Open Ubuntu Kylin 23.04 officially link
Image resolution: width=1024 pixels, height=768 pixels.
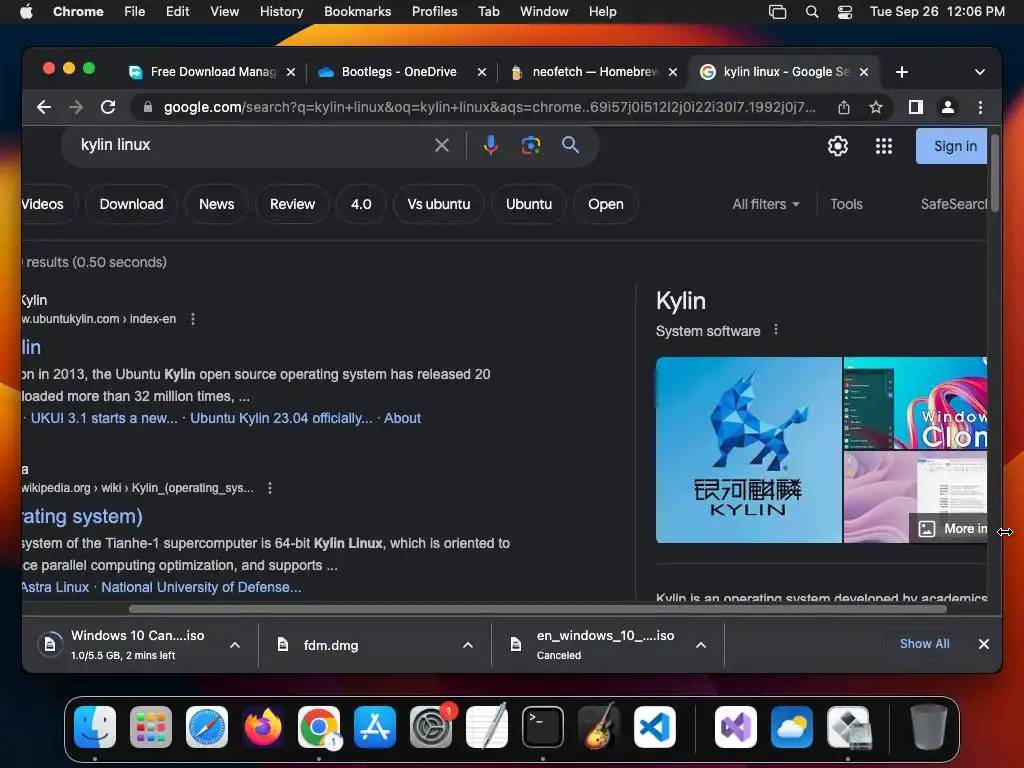[281, 418]
